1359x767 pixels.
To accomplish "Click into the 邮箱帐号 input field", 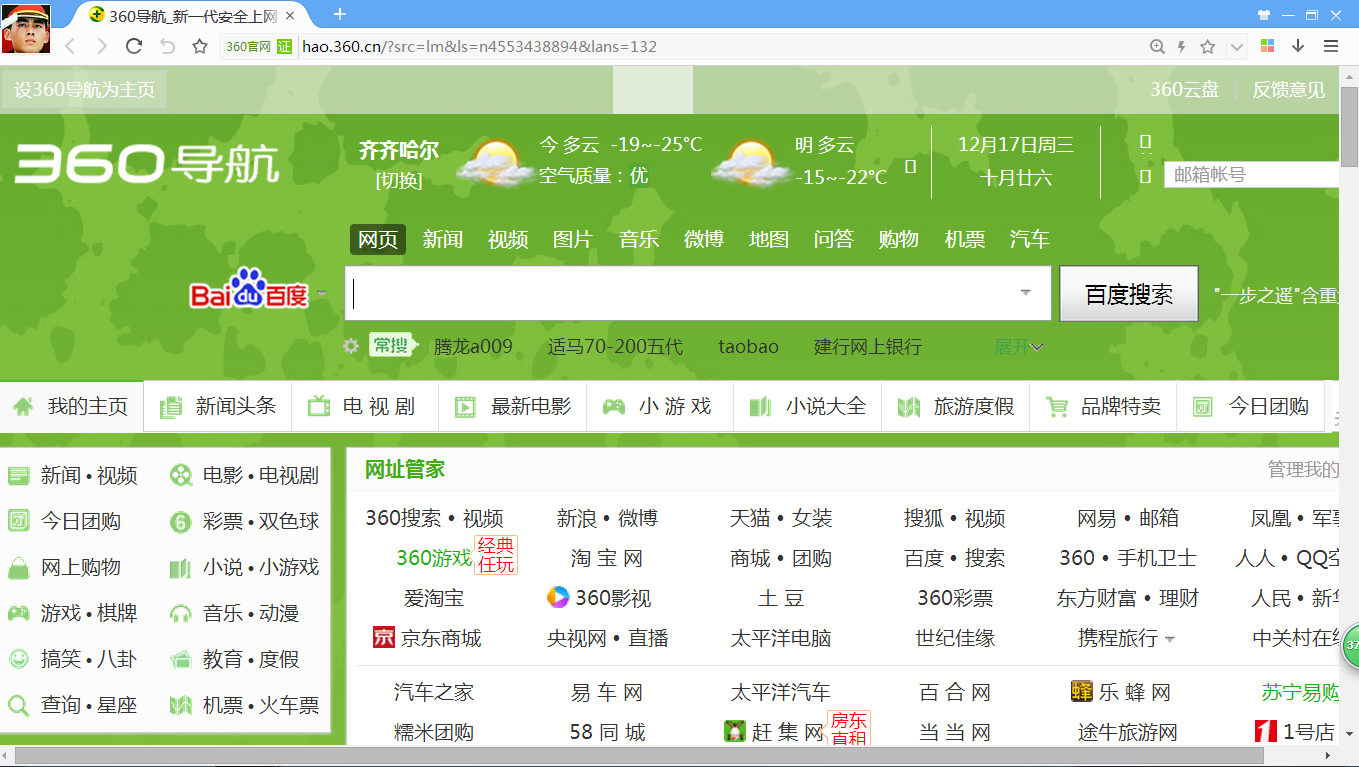I will [1250, 174].
